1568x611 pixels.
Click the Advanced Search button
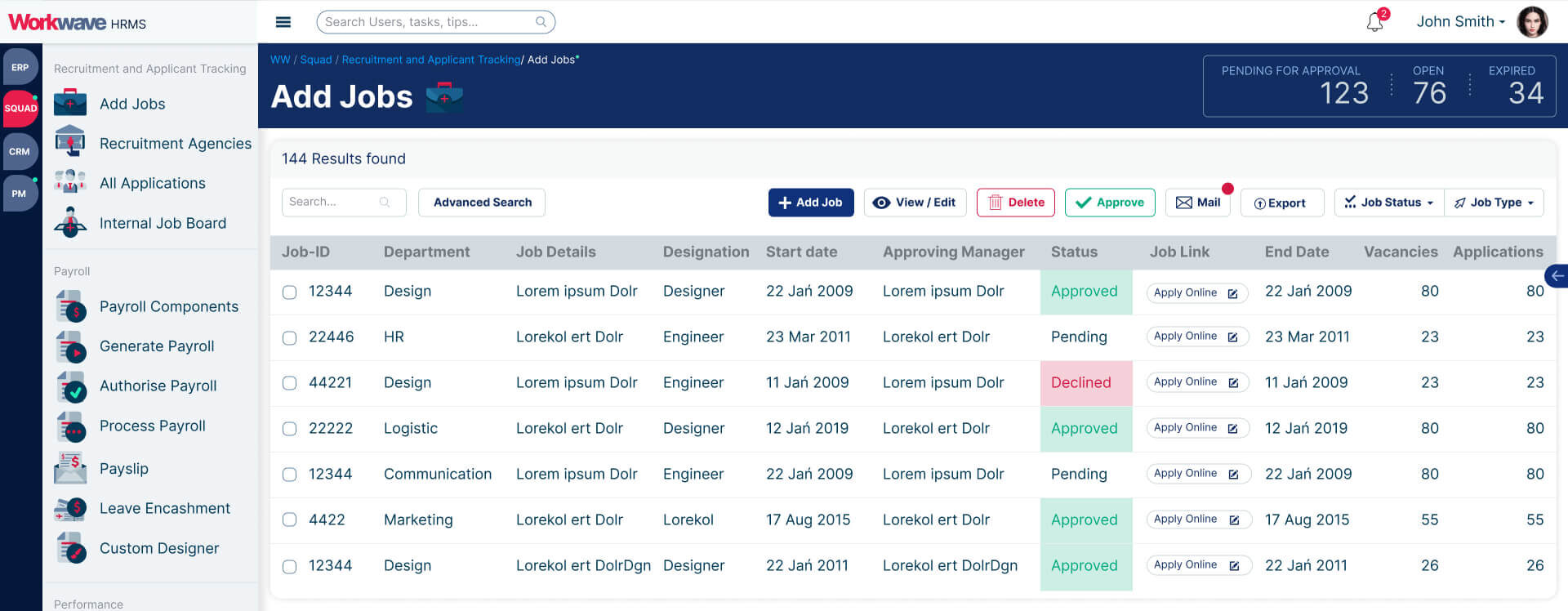tap(482, 203)
